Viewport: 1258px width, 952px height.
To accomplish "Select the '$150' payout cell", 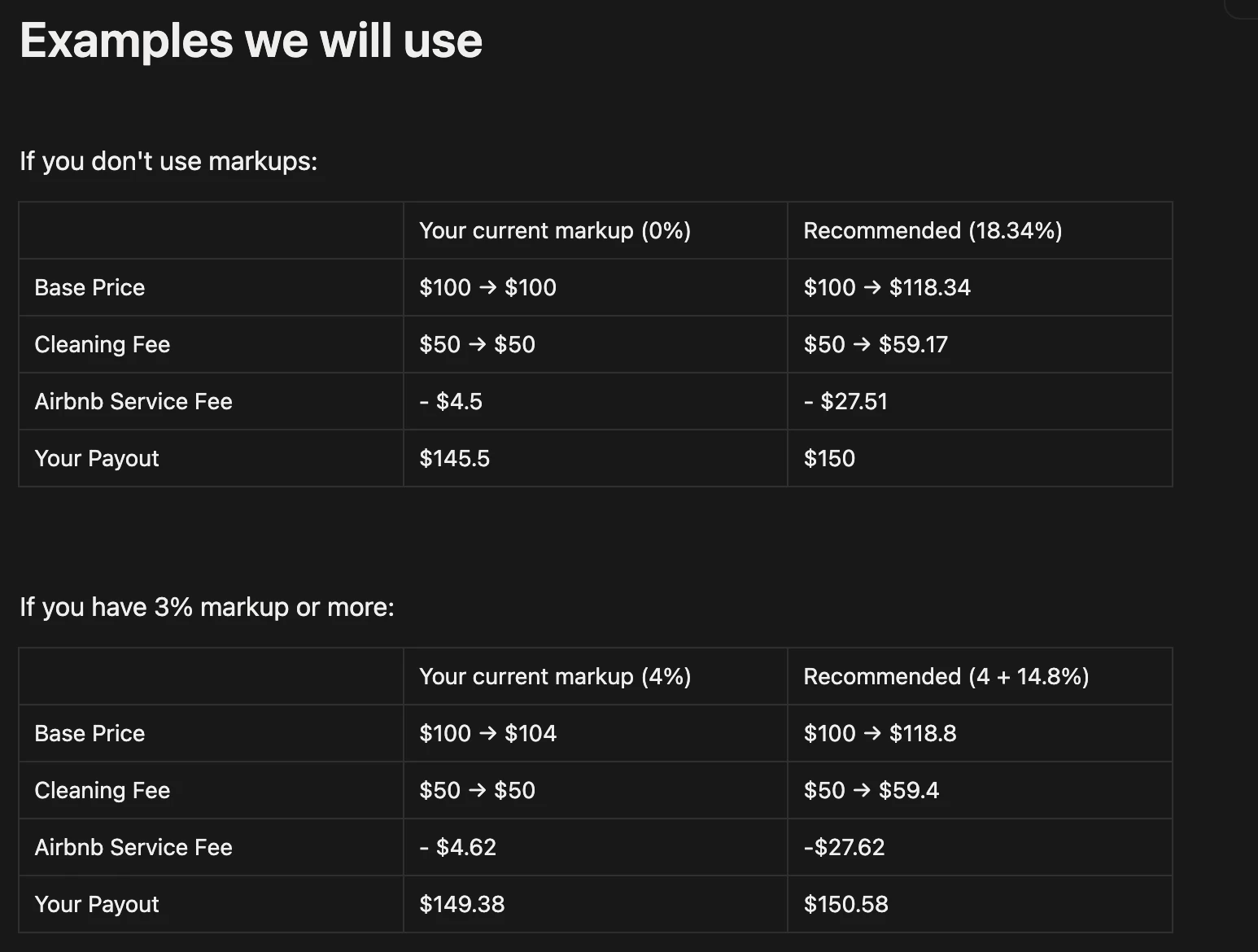I will click(828, 459).
